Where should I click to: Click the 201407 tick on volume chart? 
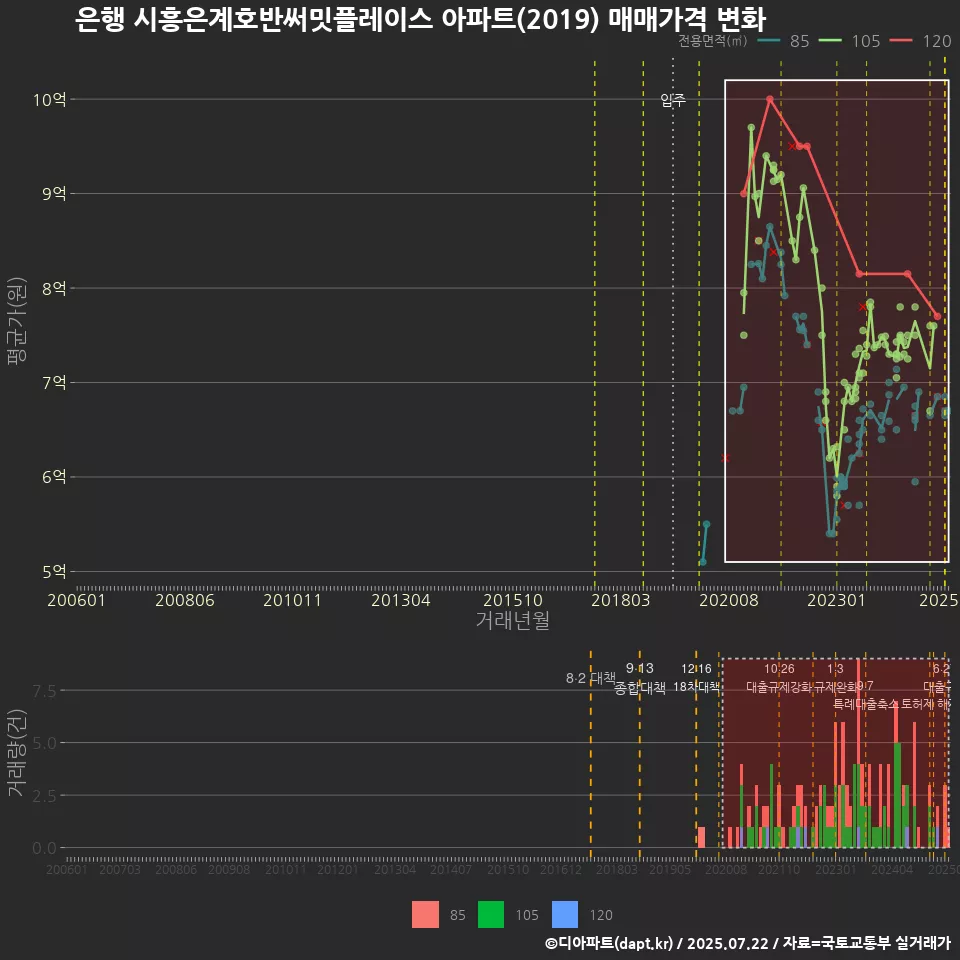451,869
